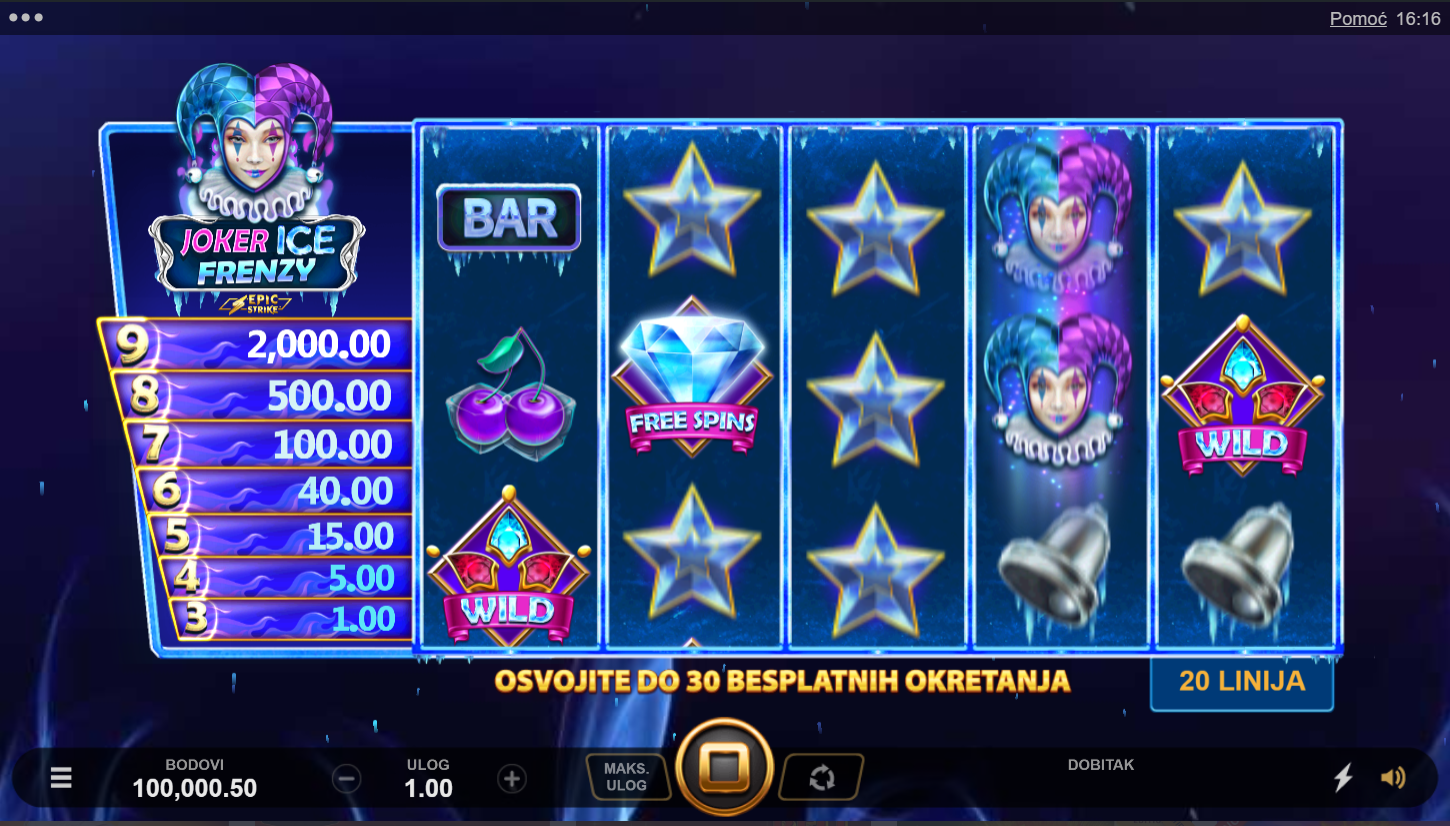Open the Pomoć help link
The width and height of the screenshot is (1450, 826).
coord(1358,18)
